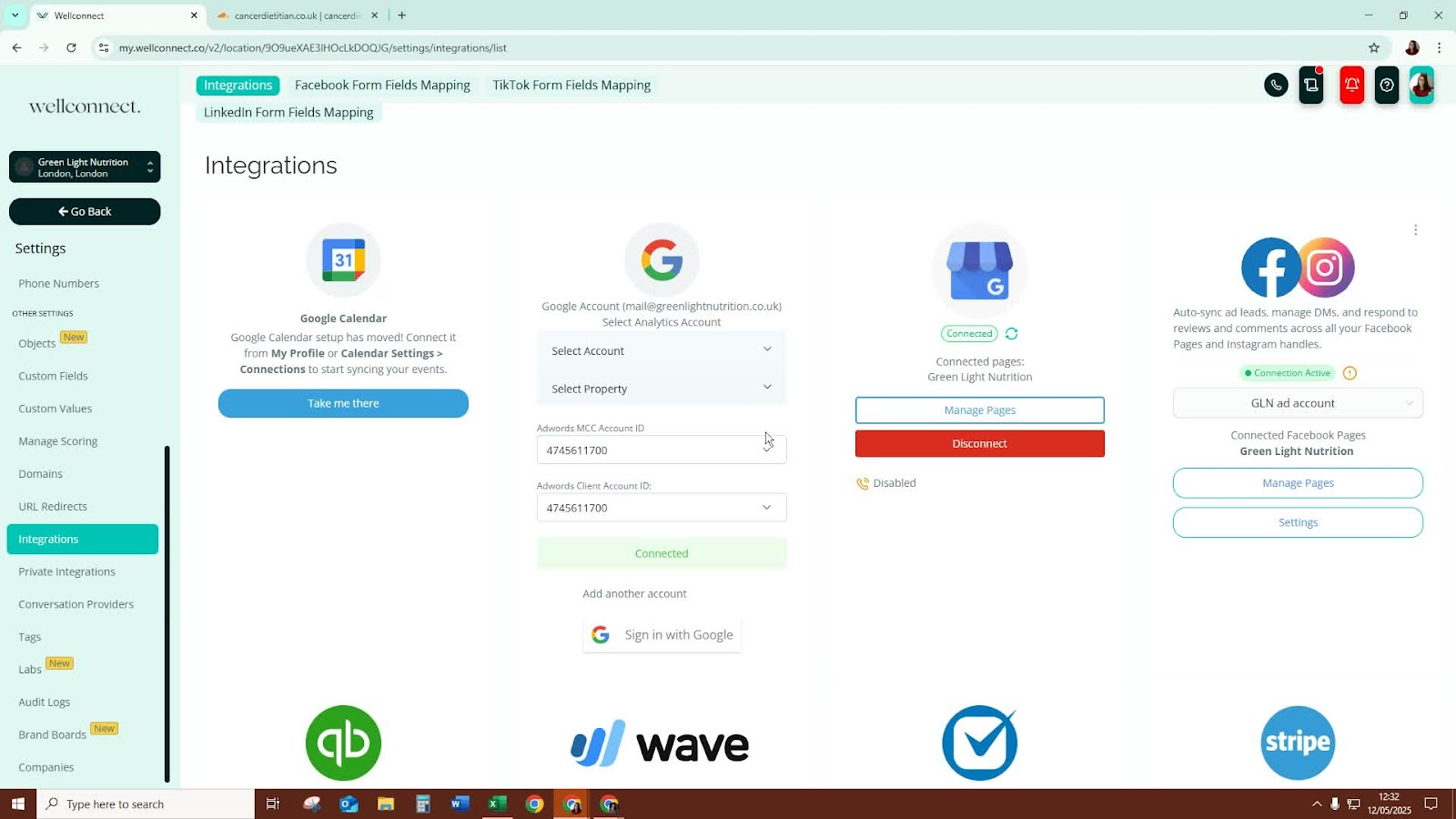Open the phone dialer icon in the header
1456x819 pixels.
(1276, 86)
